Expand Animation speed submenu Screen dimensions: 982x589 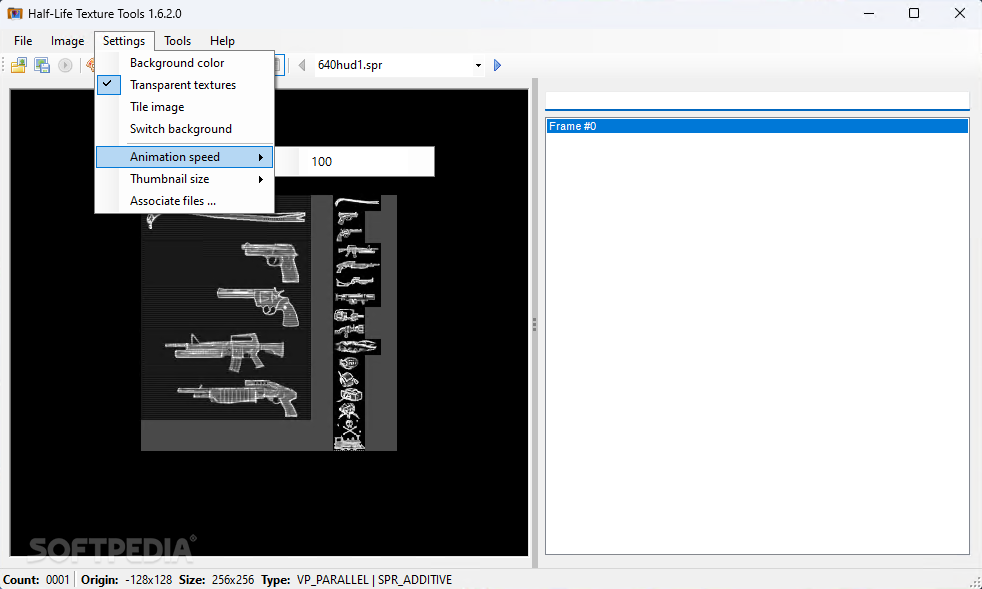tap(185, 157)
